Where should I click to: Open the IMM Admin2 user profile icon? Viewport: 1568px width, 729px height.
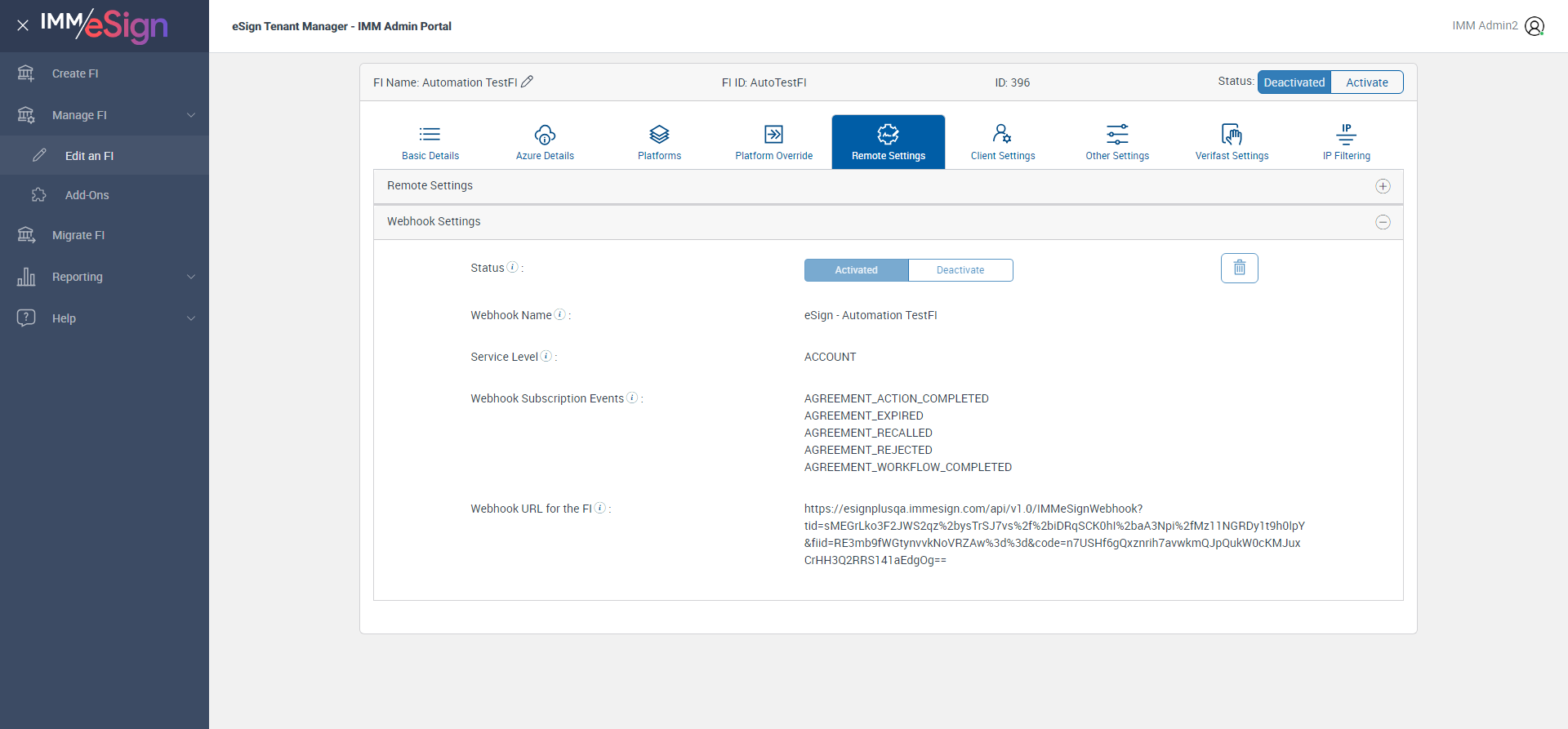1535,26
